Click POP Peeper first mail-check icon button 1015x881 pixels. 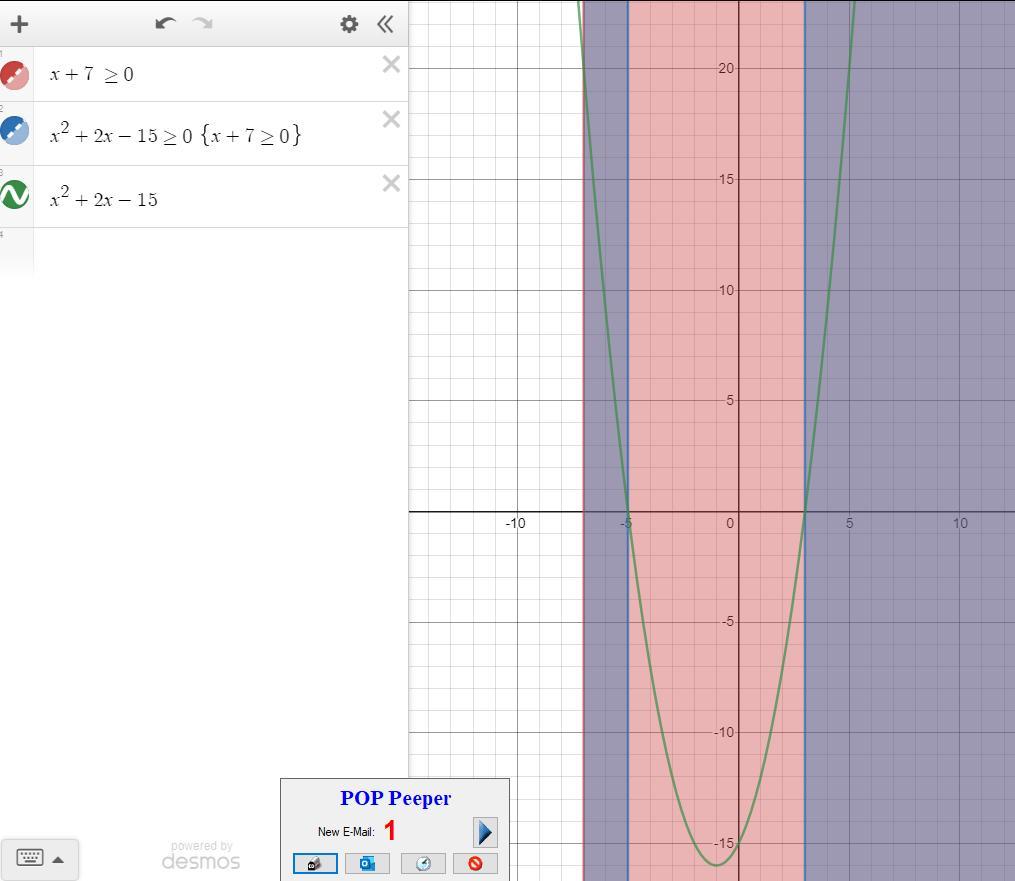pos(315,864)
